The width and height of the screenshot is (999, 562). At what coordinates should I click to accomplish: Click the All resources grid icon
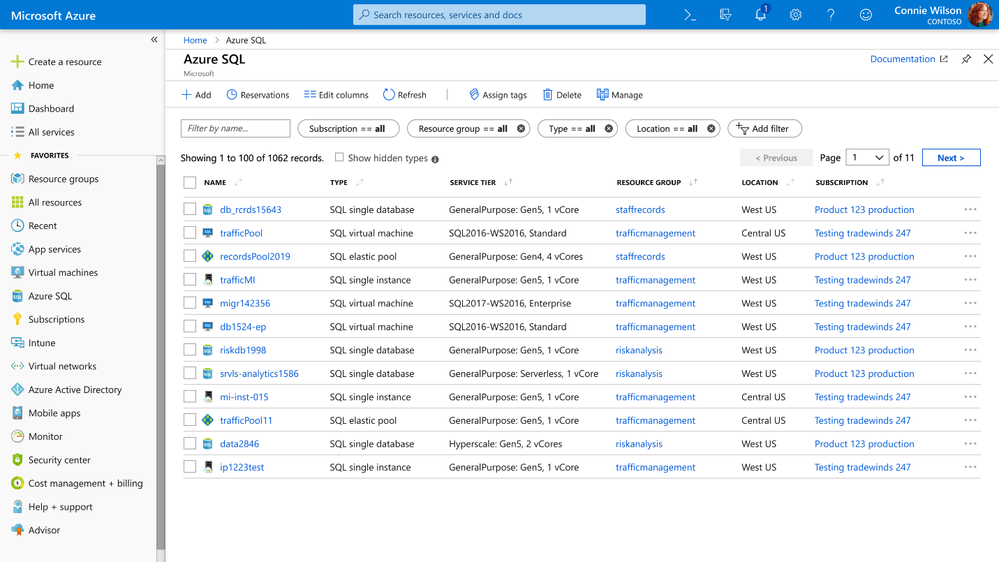coord(17,203)
